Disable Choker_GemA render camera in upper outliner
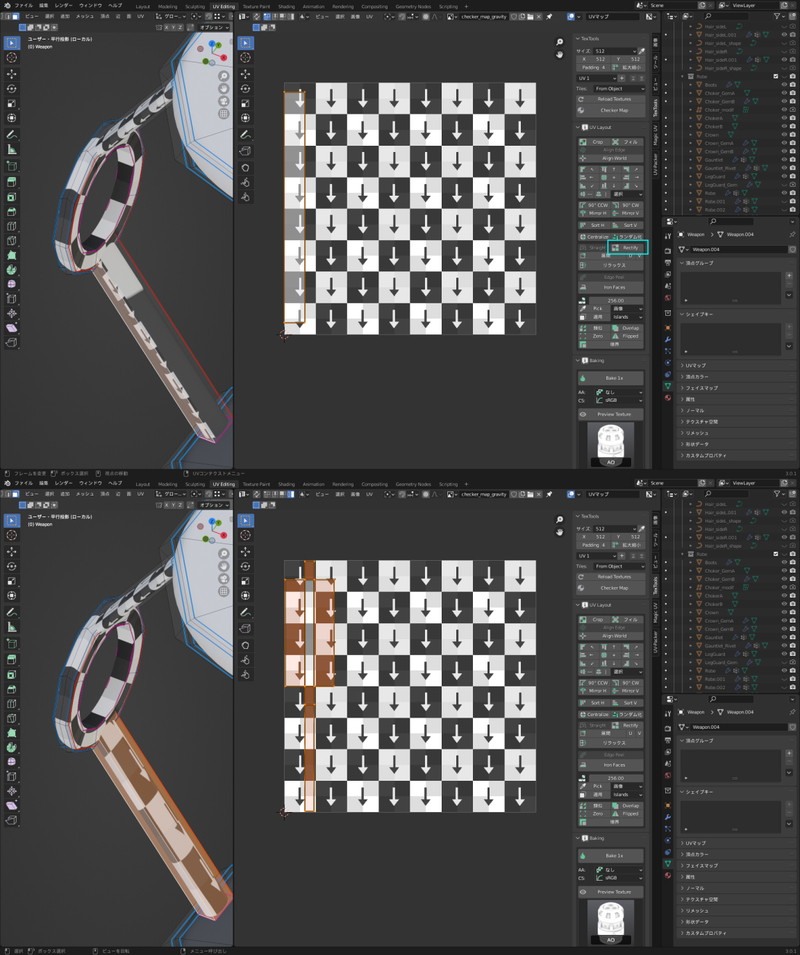The image size is (800, 955). pos(792,93)
